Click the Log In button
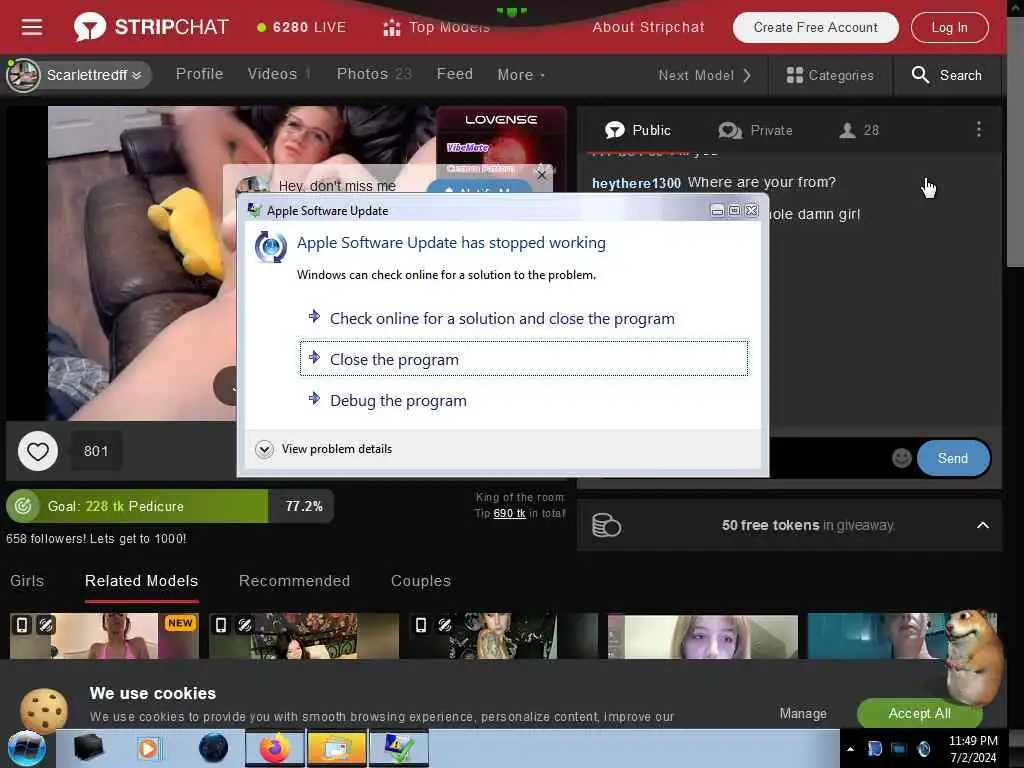 pos(949,27)
